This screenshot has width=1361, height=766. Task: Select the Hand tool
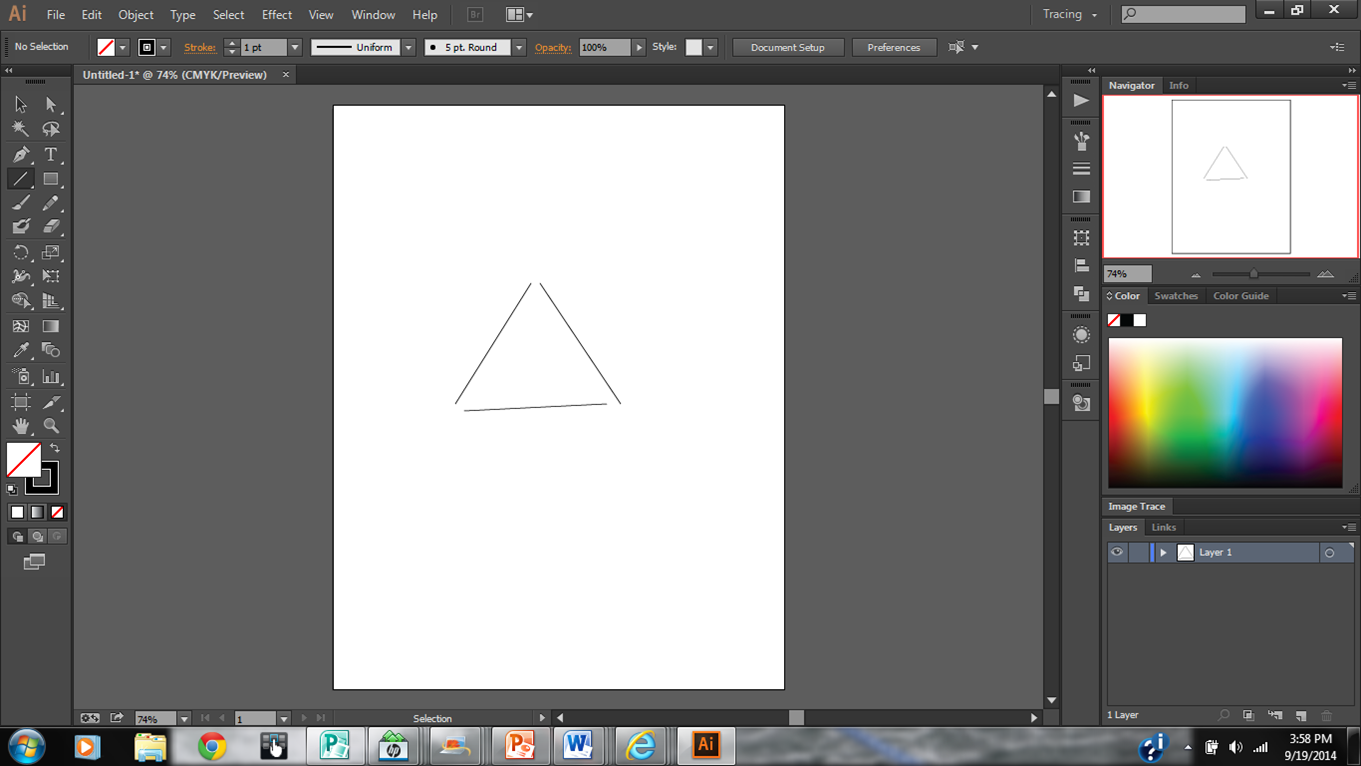[x=21, y=426]
